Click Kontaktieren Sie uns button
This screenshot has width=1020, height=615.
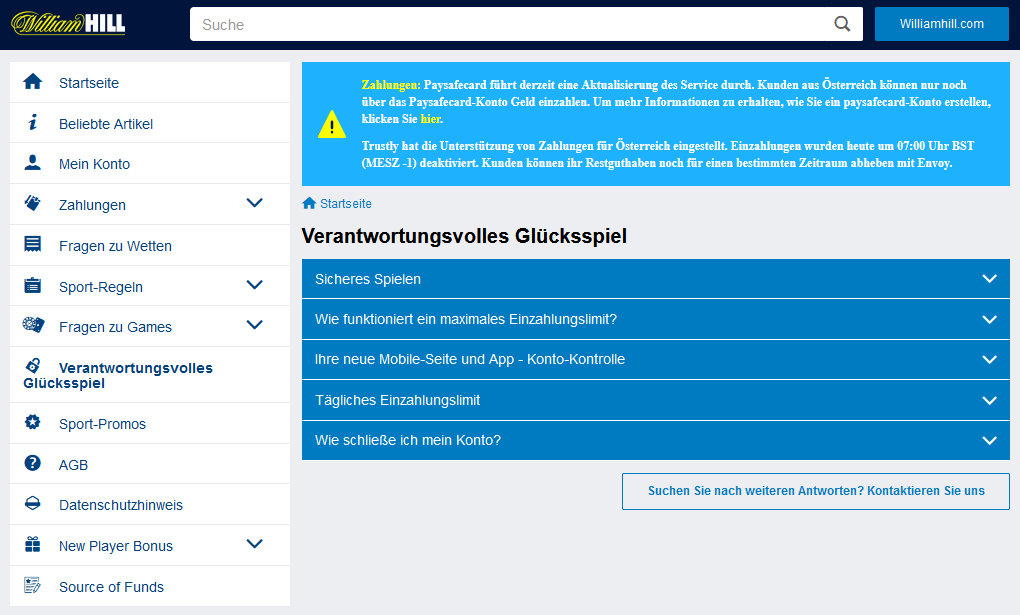816,491
